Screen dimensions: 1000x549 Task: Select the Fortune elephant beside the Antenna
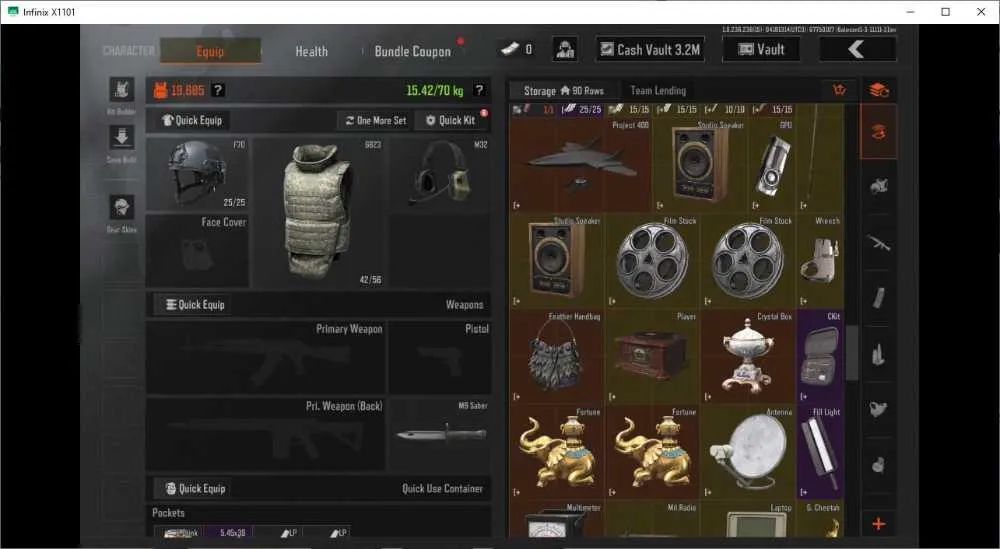tap(652, 452)
